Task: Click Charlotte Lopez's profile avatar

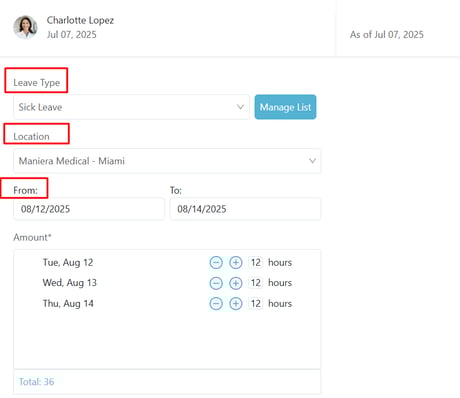Action: pos(25,27)
